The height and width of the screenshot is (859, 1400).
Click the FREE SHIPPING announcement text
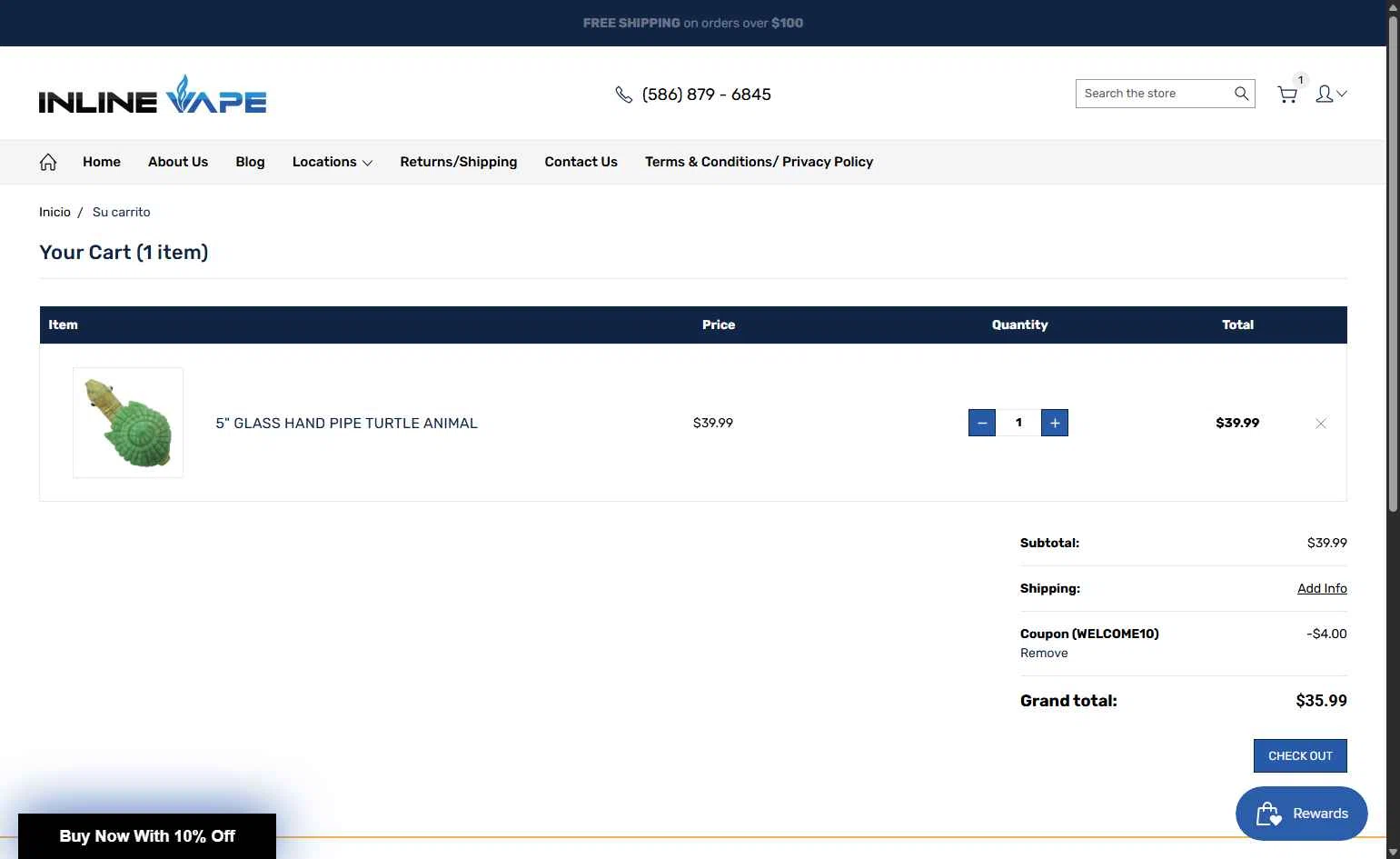[693, 23]
